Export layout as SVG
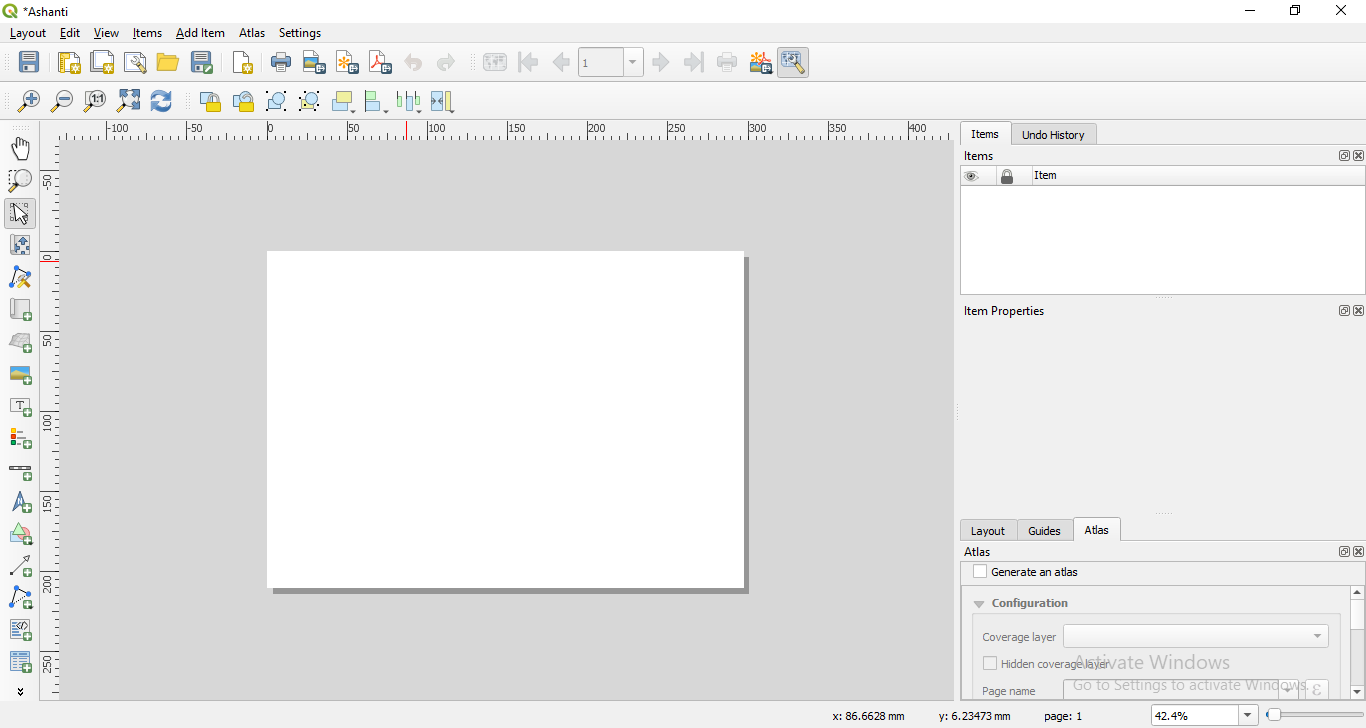 (x=347, y=62)
